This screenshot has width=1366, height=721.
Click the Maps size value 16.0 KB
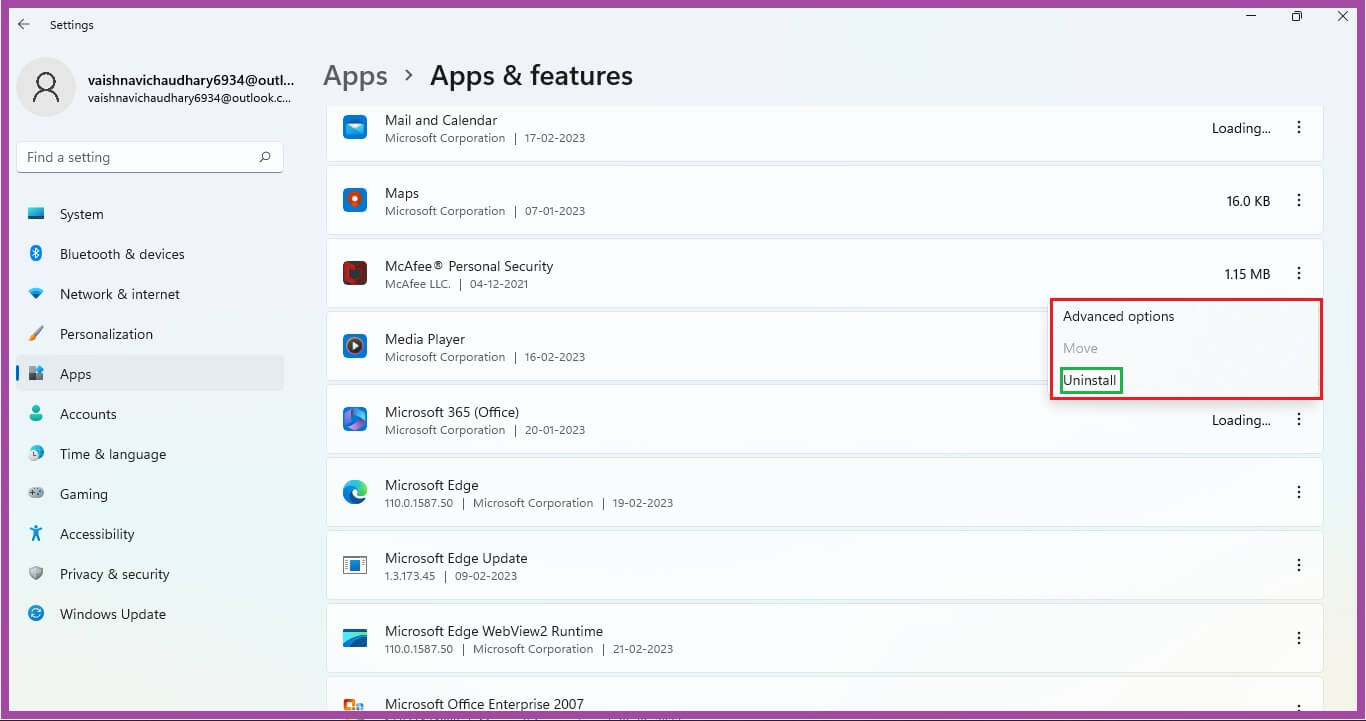click(x=1248, y=201)
